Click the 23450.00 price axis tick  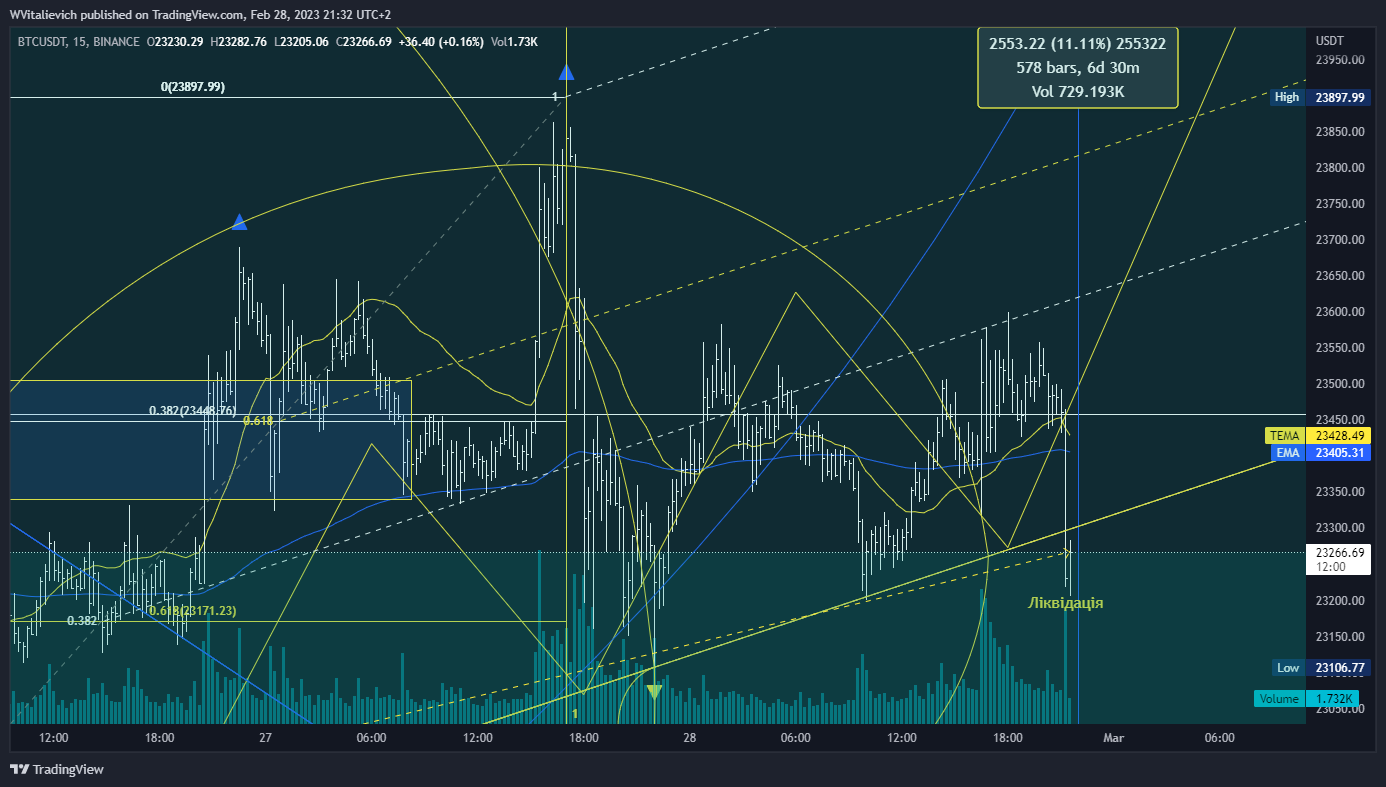(1340, 420)
